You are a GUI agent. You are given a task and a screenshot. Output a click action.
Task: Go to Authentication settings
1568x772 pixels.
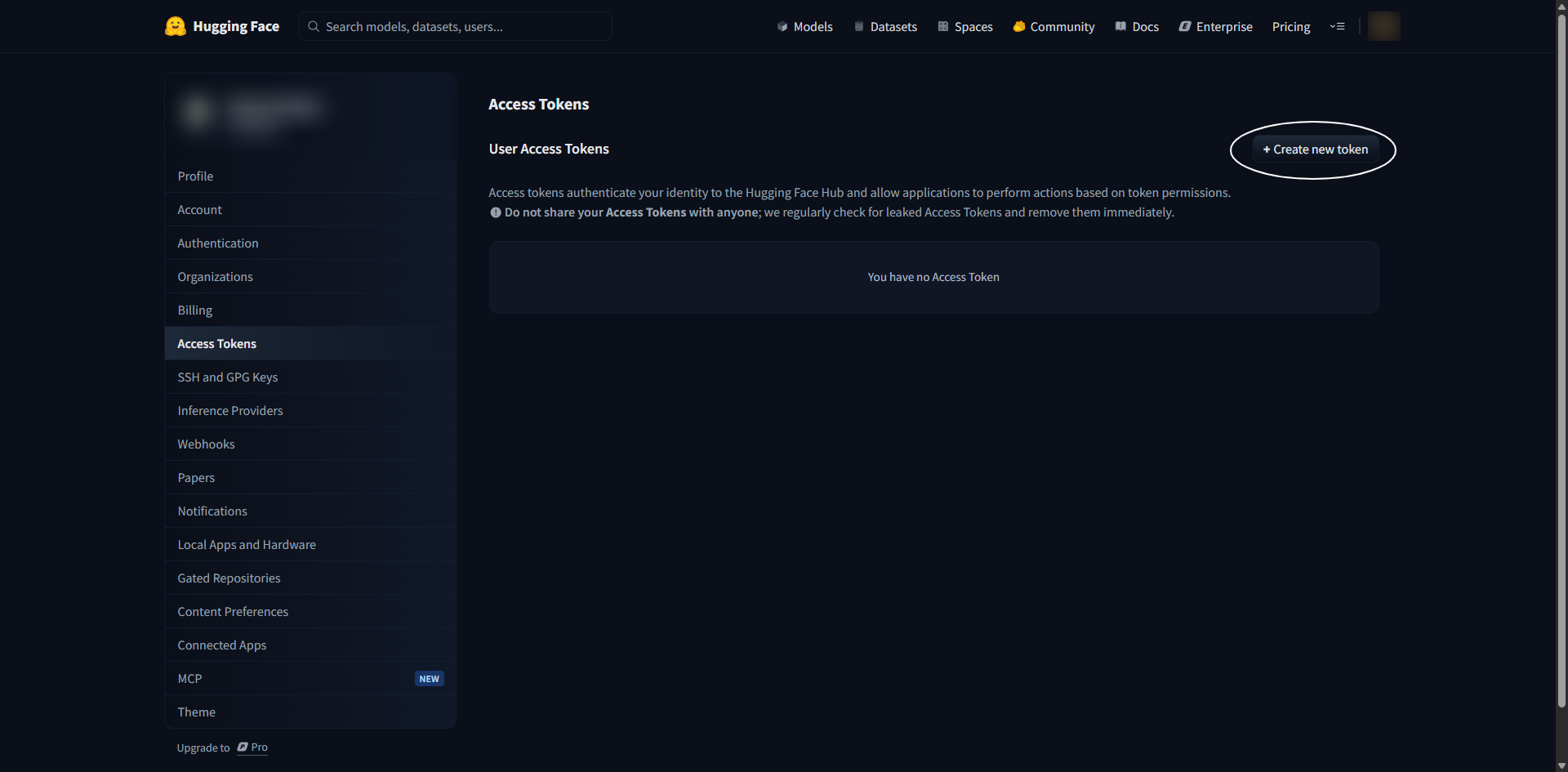pyautogui.click(x=310, y=243)
